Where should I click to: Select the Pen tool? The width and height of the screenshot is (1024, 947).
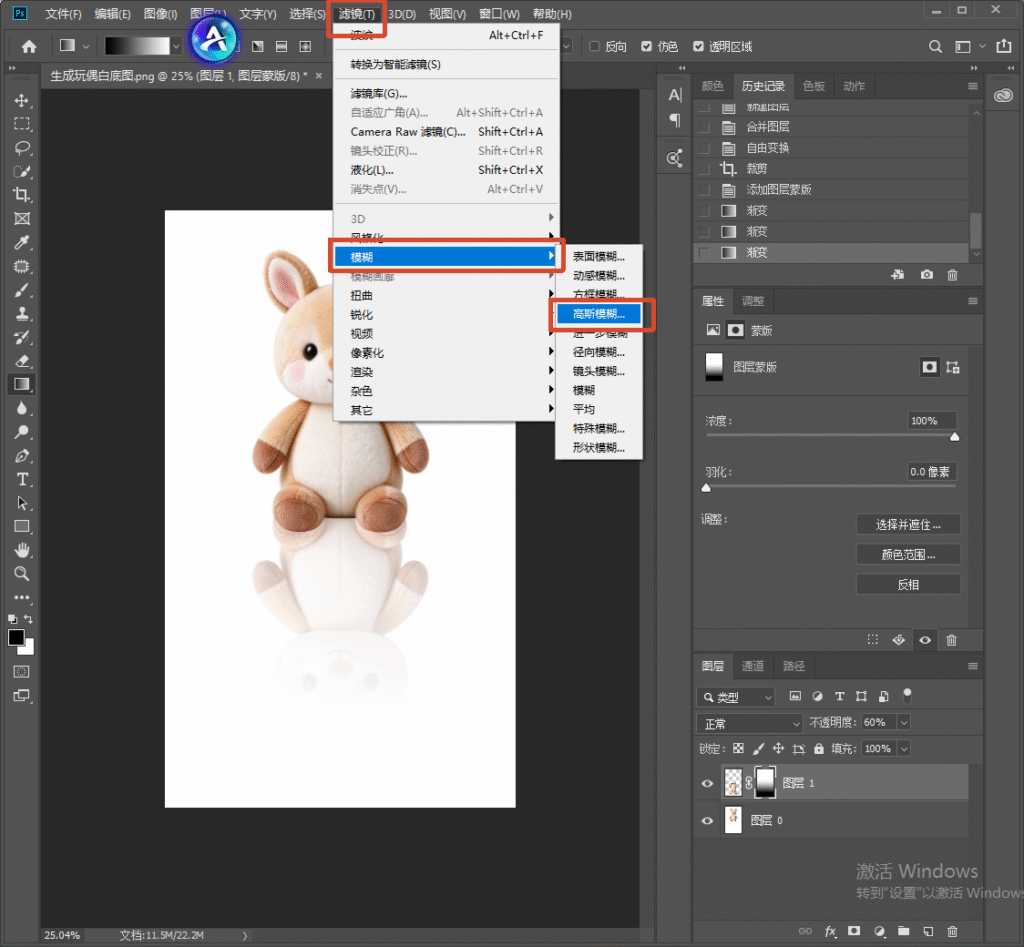[22, 456]
